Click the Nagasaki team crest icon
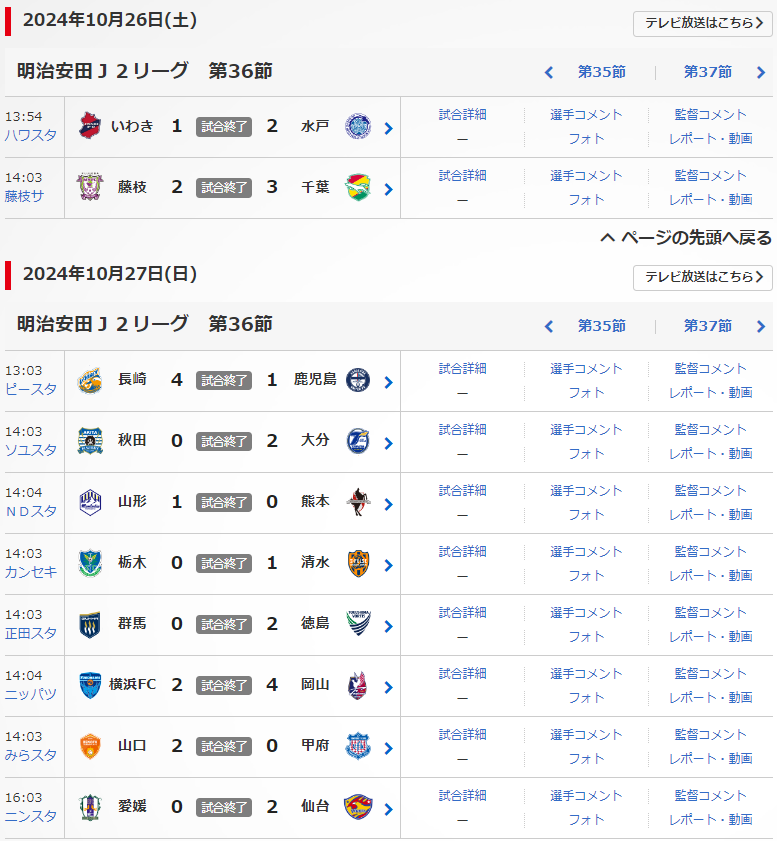Viewport: 777px width, 841px height. click(x=90, y=380)
